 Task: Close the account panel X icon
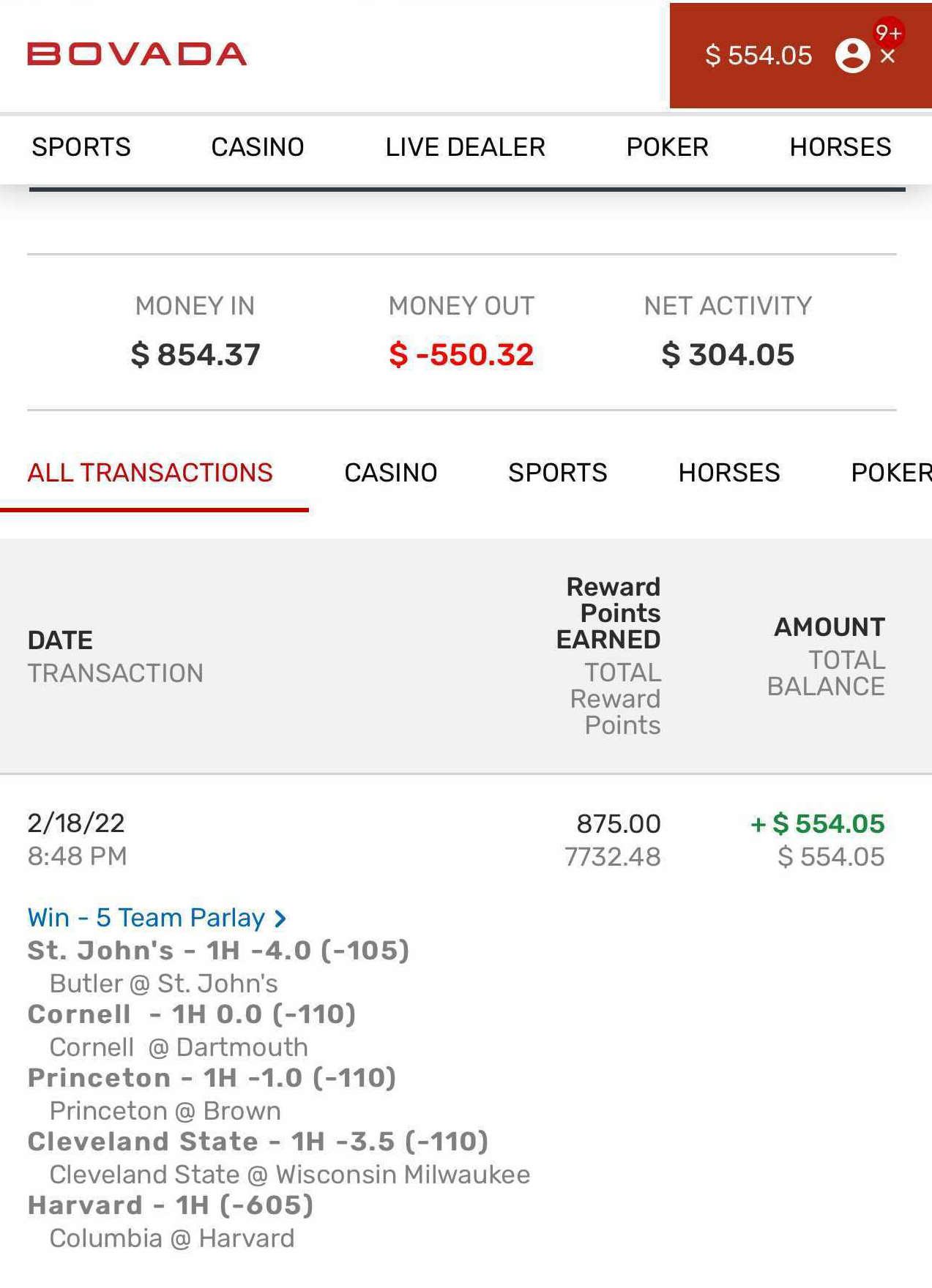(888, 56)
